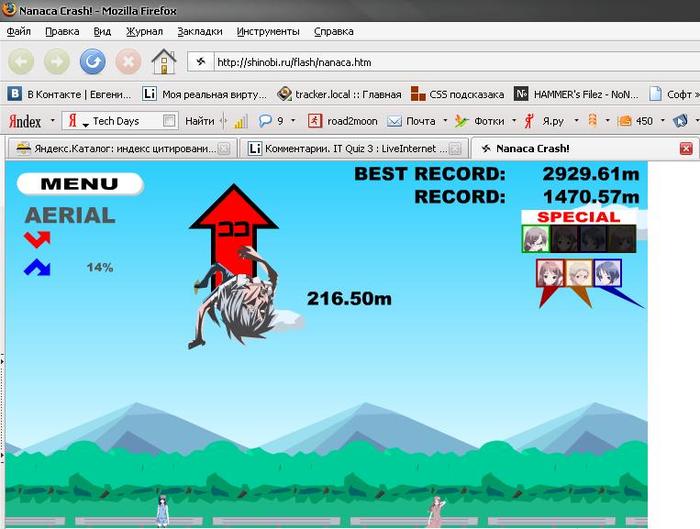This screenshot has height=529, width=700.
Task: Expand the dropdown arrow next to 450
Action: [662, 121]
